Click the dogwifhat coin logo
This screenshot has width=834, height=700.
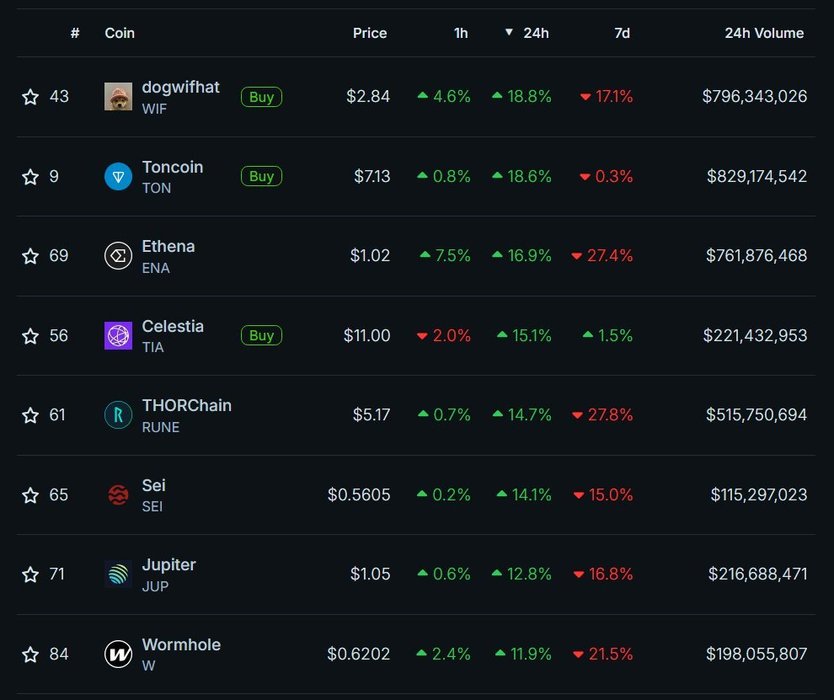(118, 97)
